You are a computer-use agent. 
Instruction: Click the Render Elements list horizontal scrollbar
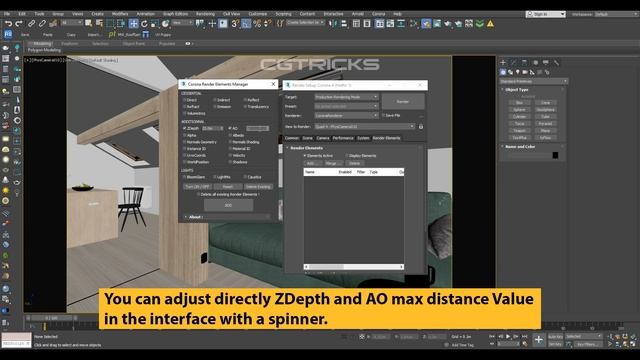(353, 267)
